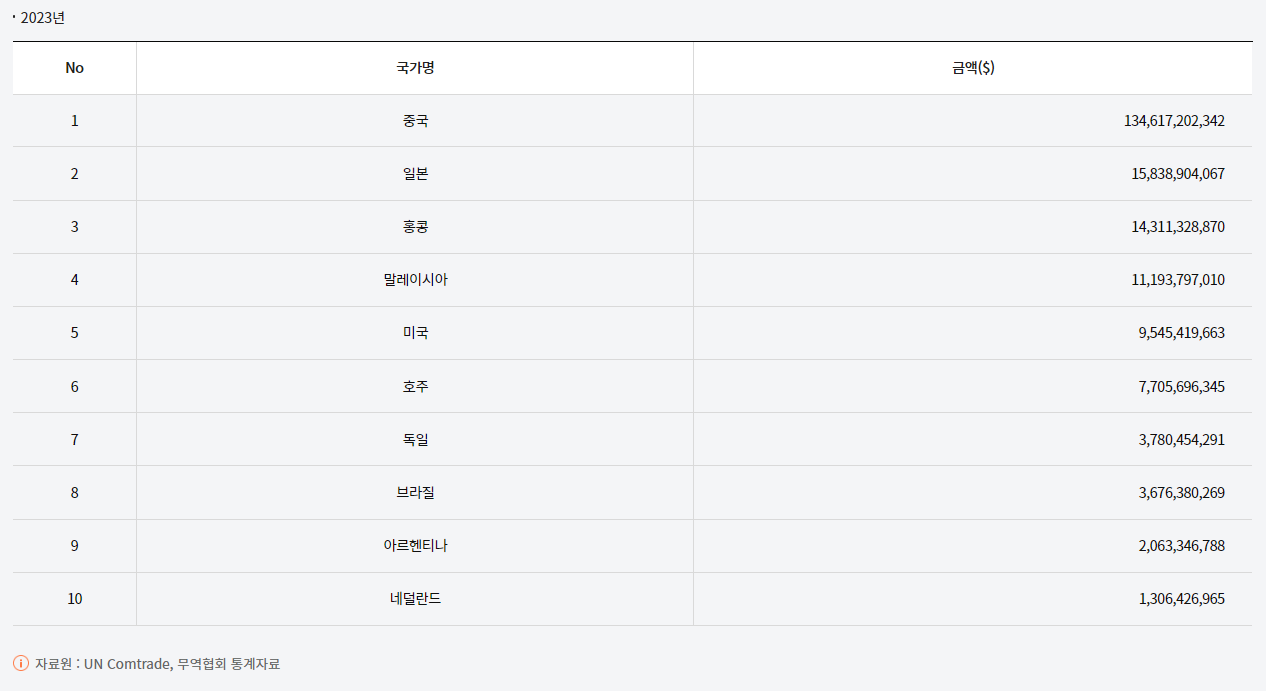Select the 네덜란드 country cell
Viewport: 1266px width, 691px height.
point(415,599)
